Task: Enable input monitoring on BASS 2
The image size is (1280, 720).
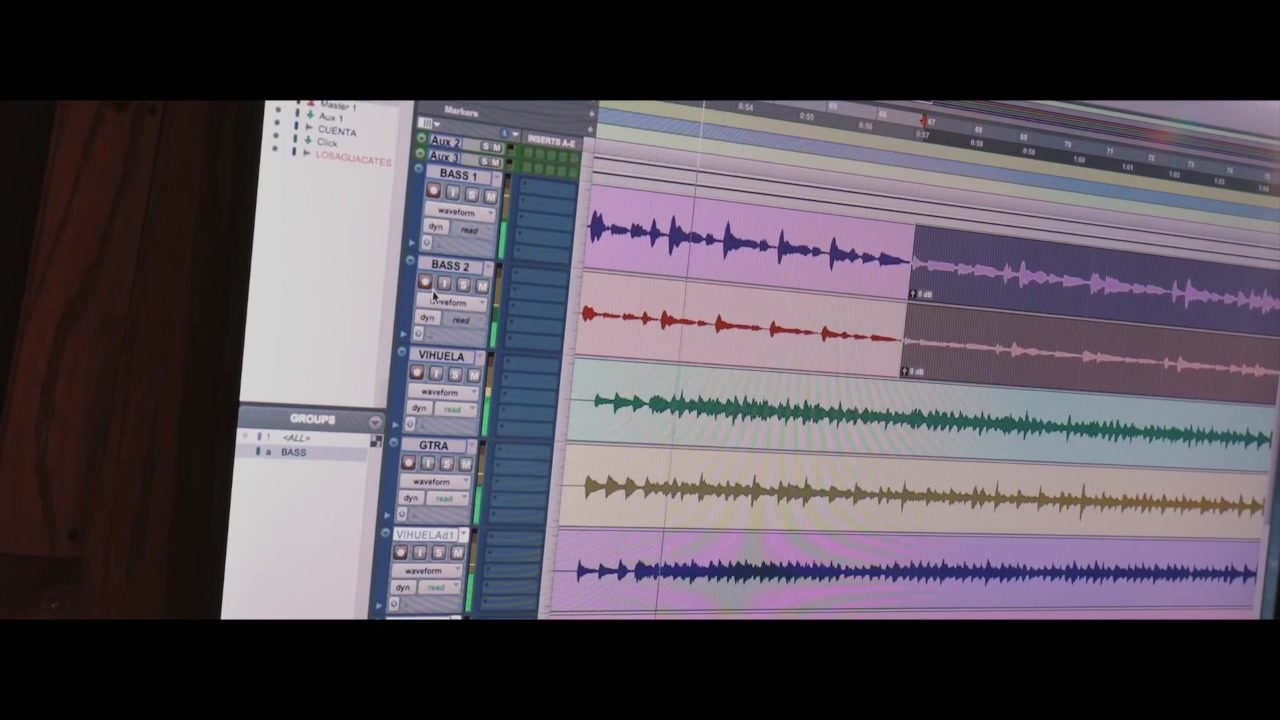Action: [x=444, y=284]
